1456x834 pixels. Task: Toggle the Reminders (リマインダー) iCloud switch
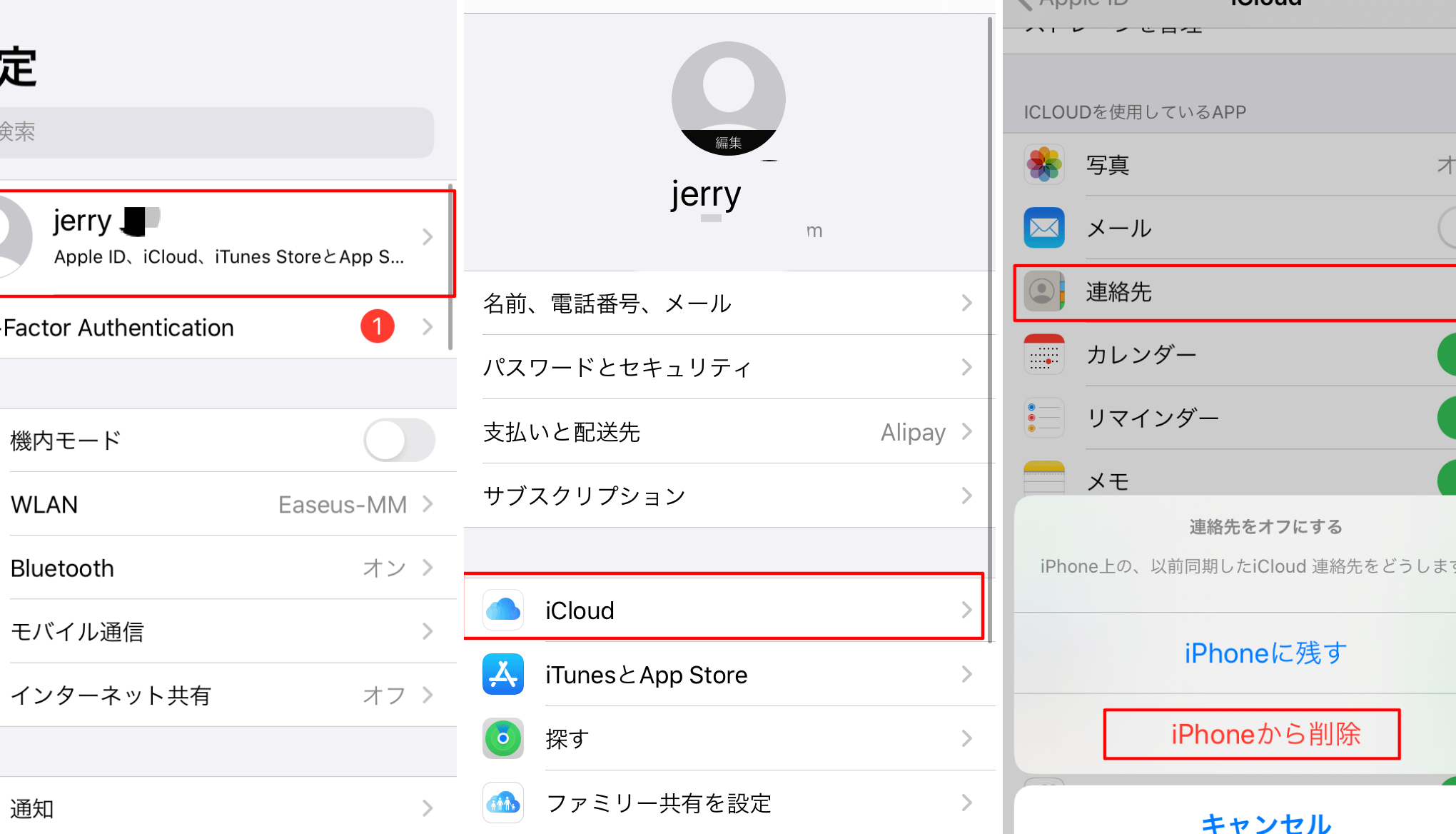click(1447, 418)
